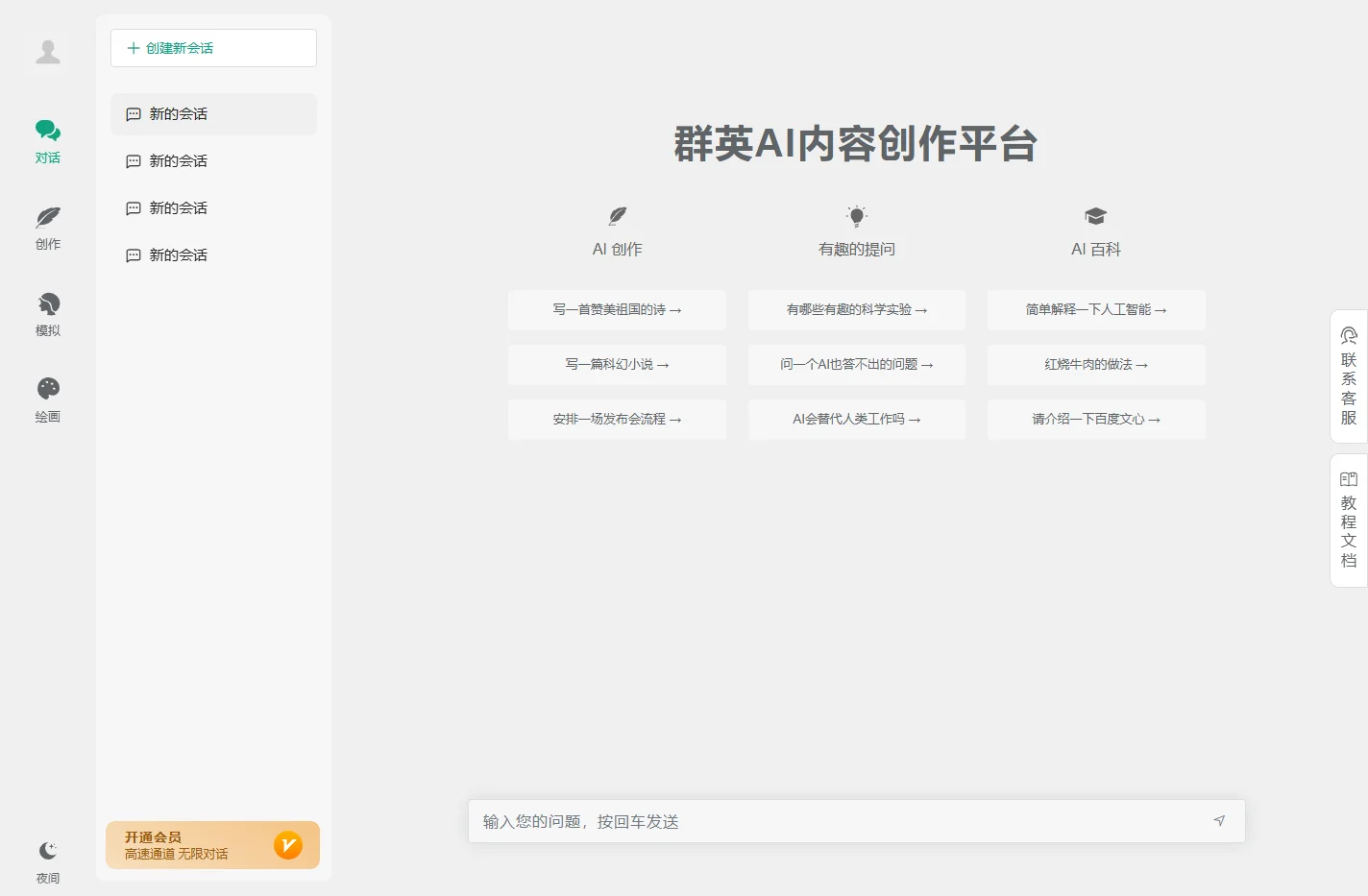Open the 绘画 palette icon
Screen dimensions: 1368x896
click(48, 389)
